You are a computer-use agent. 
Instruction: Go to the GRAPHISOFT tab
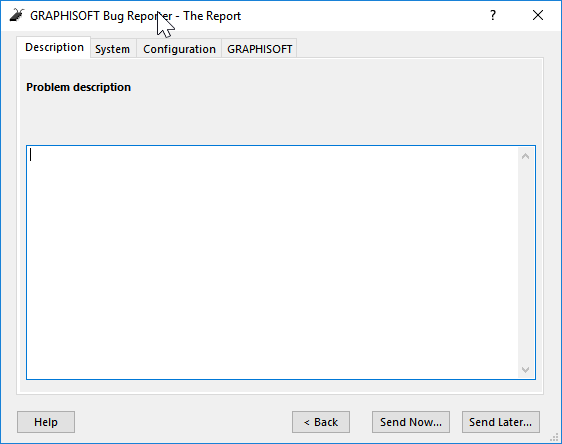point(259,49)
